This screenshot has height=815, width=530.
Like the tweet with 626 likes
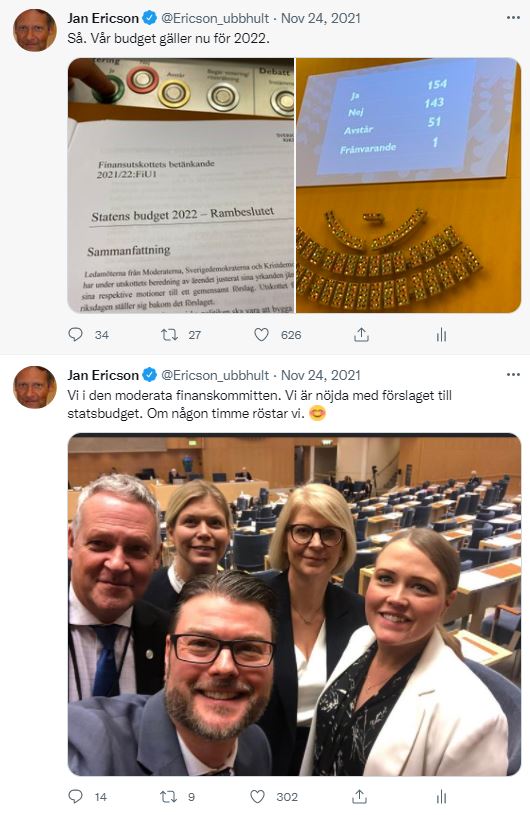[x=261, y=335]
